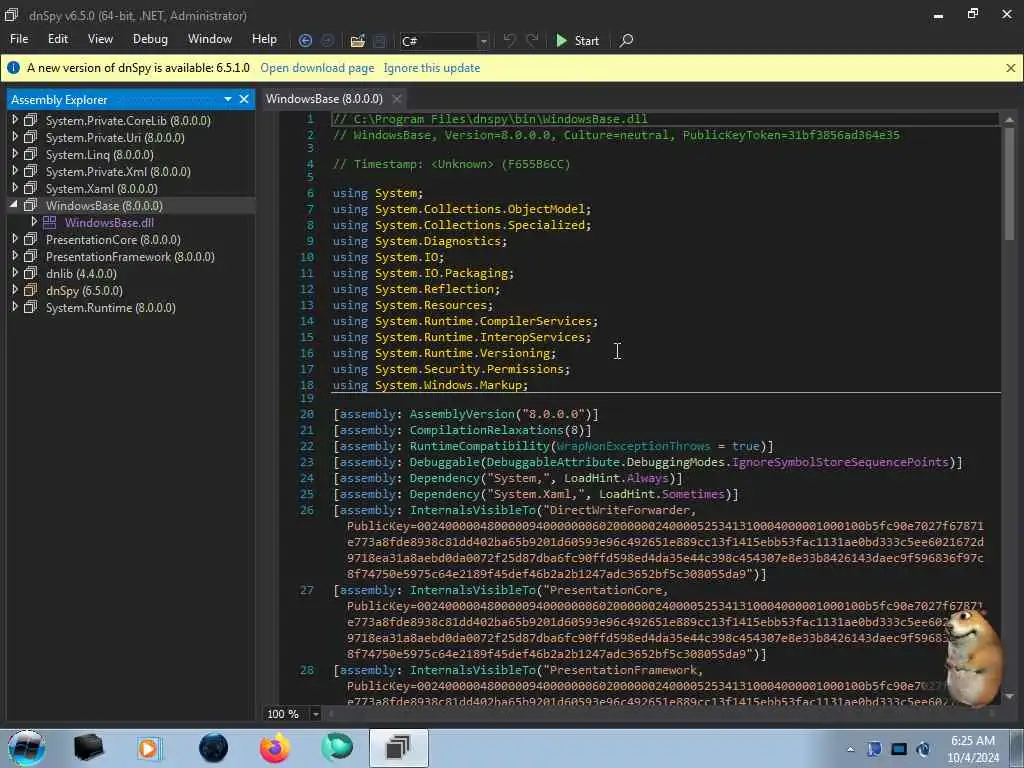Image resolution: width=1024 pixels, height=768 pixels.
Task: Collapse the WindowsBase (8.0.0.0) node
Action: [14, 204]
